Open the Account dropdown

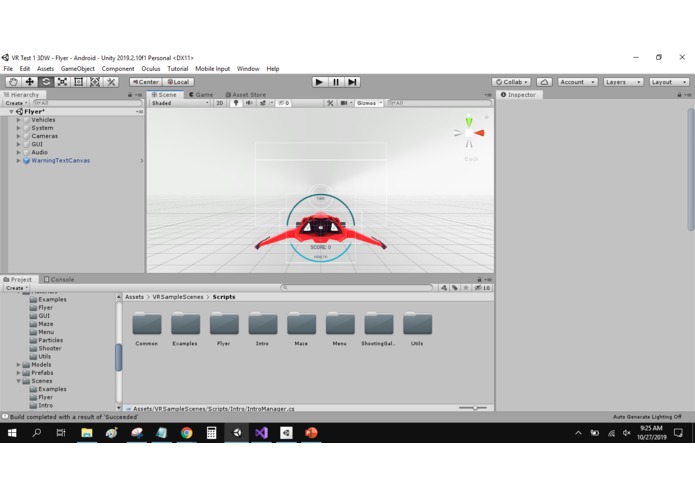pyautogui.click(x=578, y=82)
